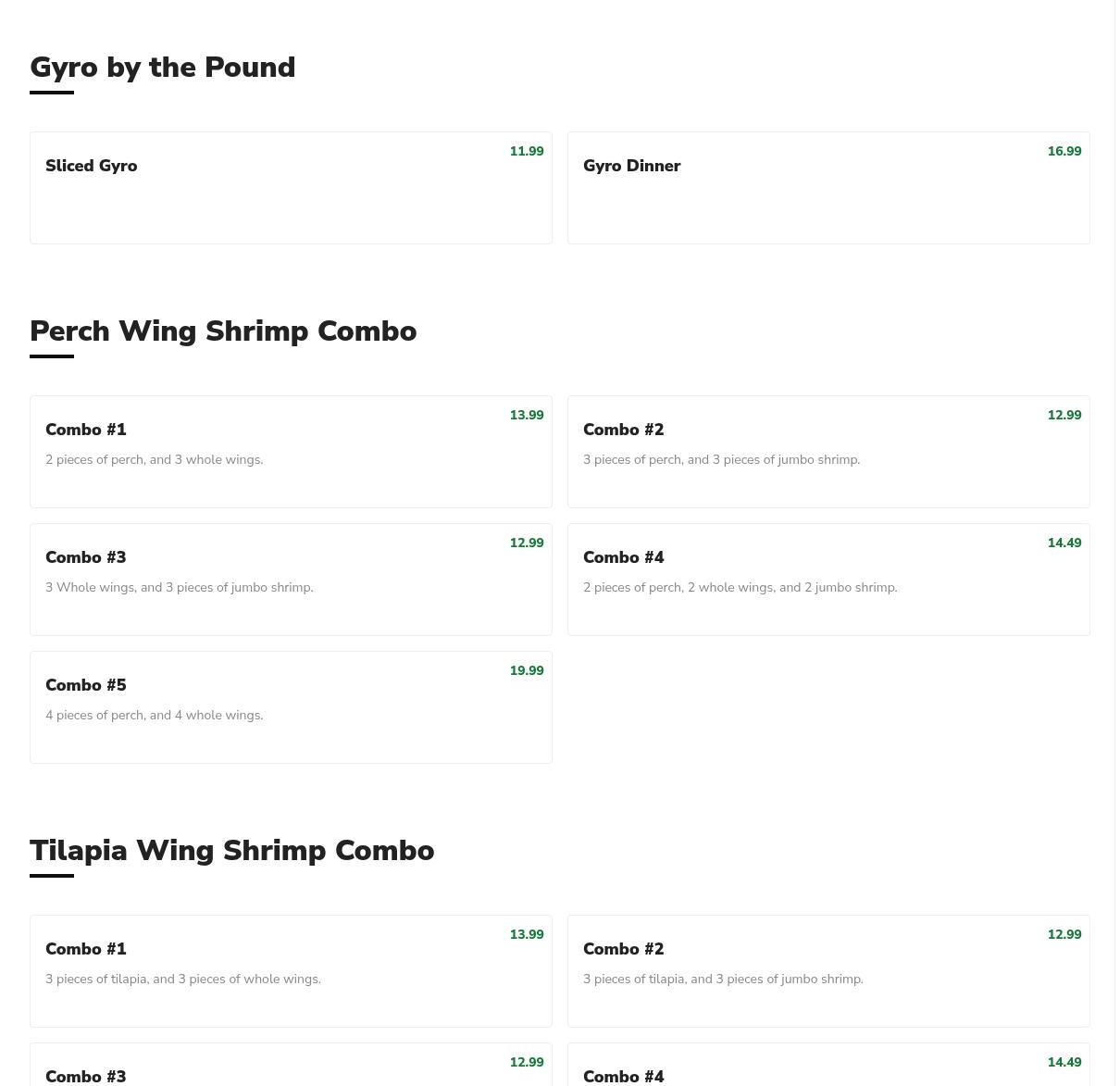Choose Tilapia Combo #2 with jumbo shrimp
This screenshot has width=1120, height=1086.
(x=828, y=971)
